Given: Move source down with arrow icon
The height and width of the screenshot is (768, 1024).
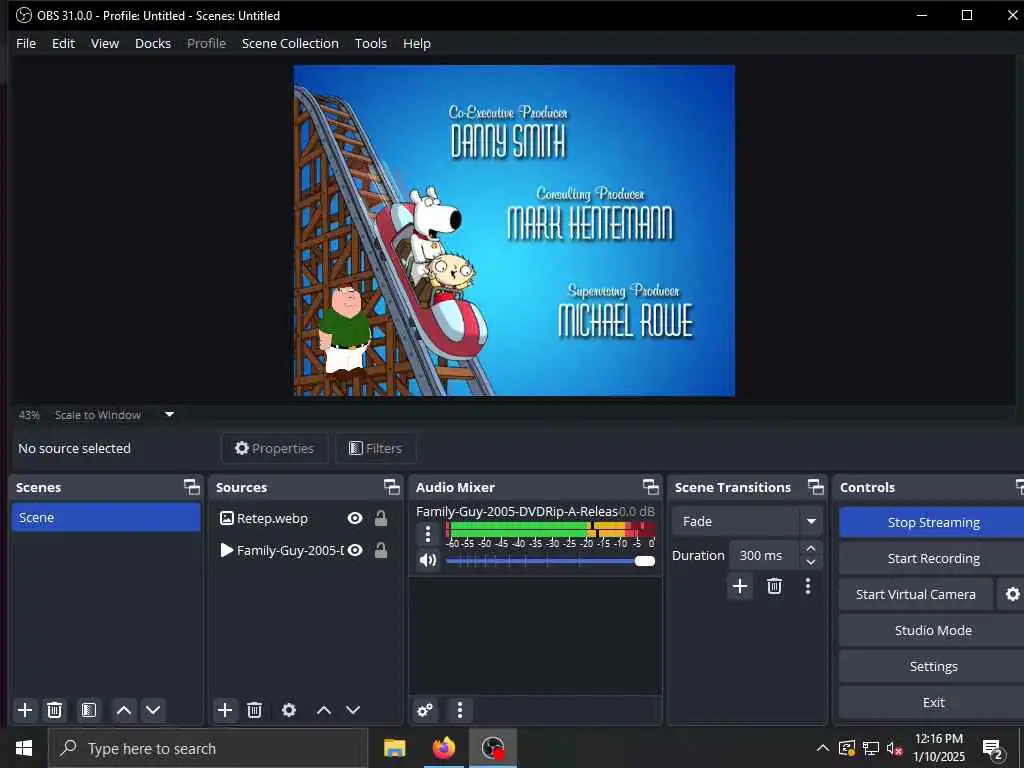Looking at the screenshot, I should coord(353,710).
